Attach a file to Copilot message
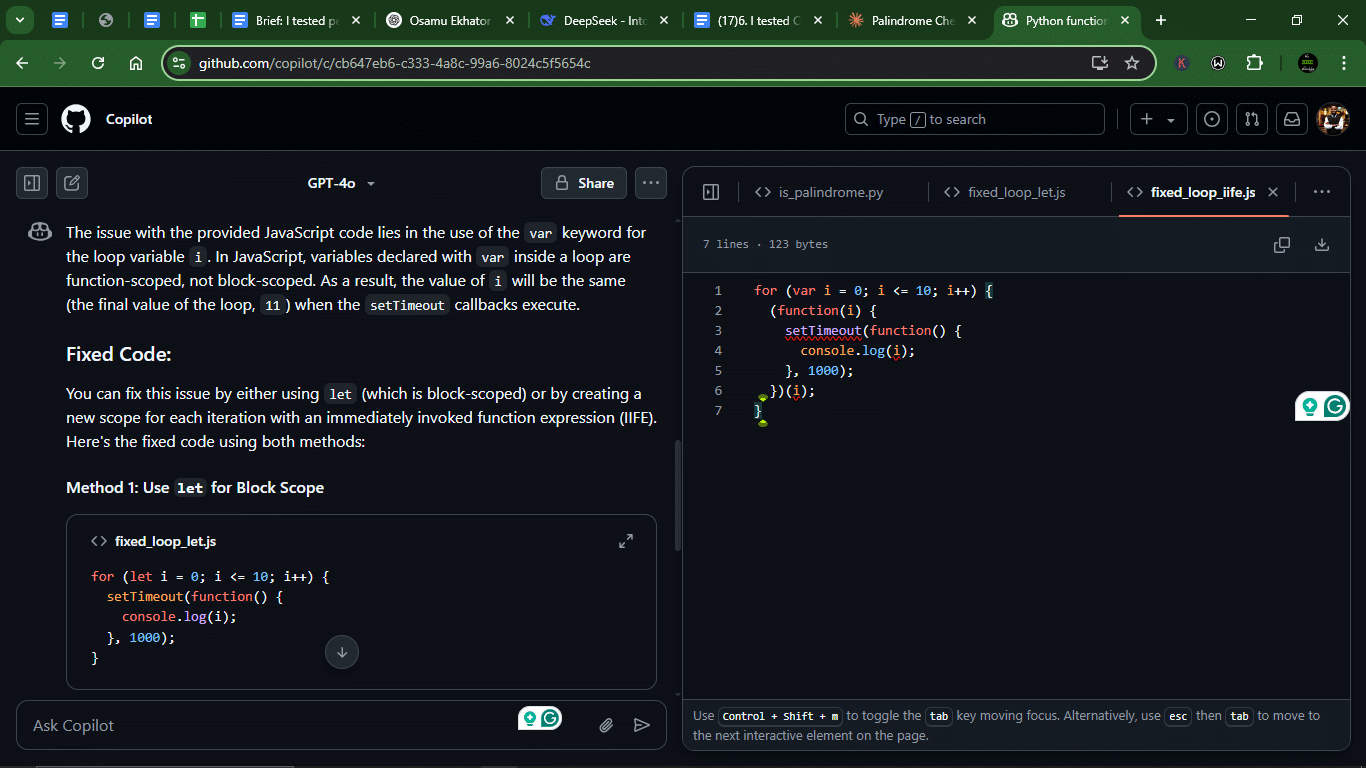Viewport: 1366px width, 768px height. point(606,725)
